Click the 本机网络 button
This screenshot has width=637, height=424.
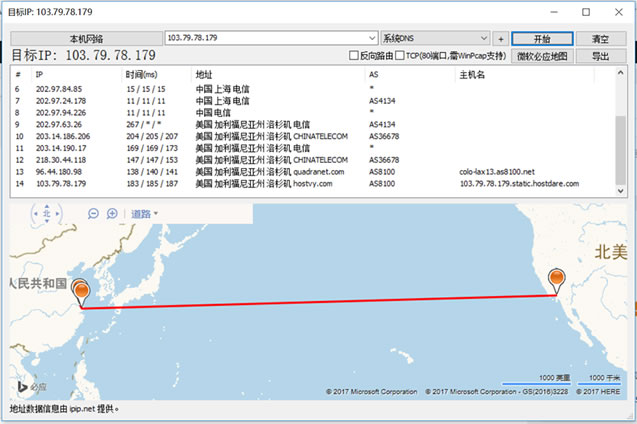coord(84,38)
